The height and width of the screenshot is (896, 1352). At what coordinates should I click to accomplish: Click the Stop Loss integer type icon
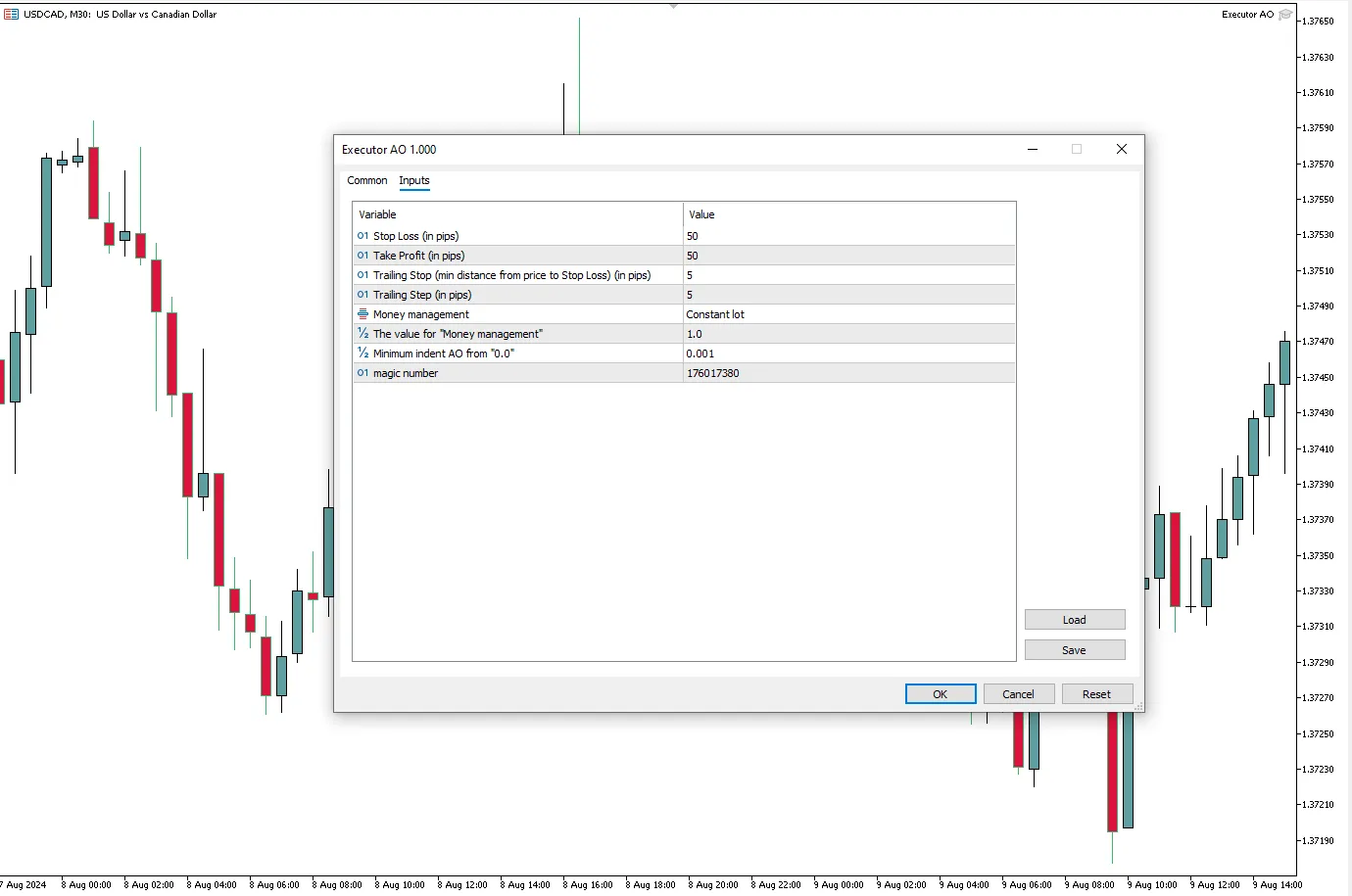point(362,236)
